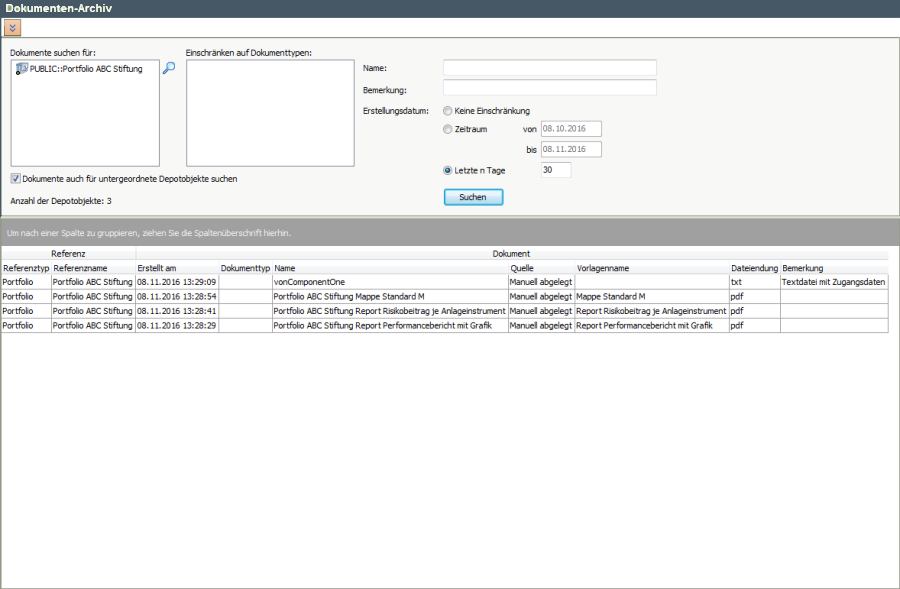
Task: Click the portfolio icon before PUBLIC::Portfolio ABC Stiftung
Action: [x=22, y=69]
